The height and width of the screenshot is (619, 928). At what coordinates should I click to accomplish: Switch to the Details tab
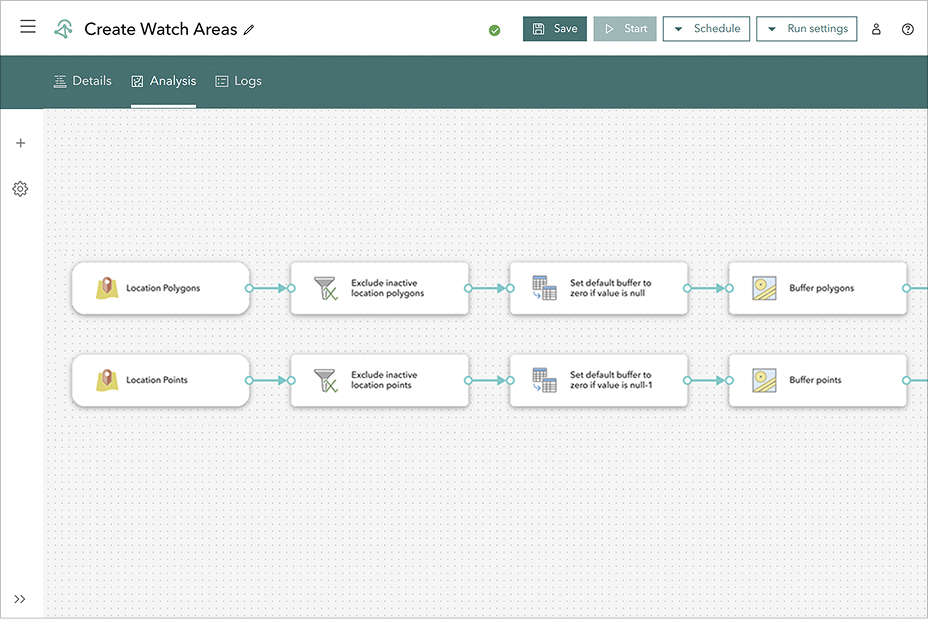click(x=82, y=81)
